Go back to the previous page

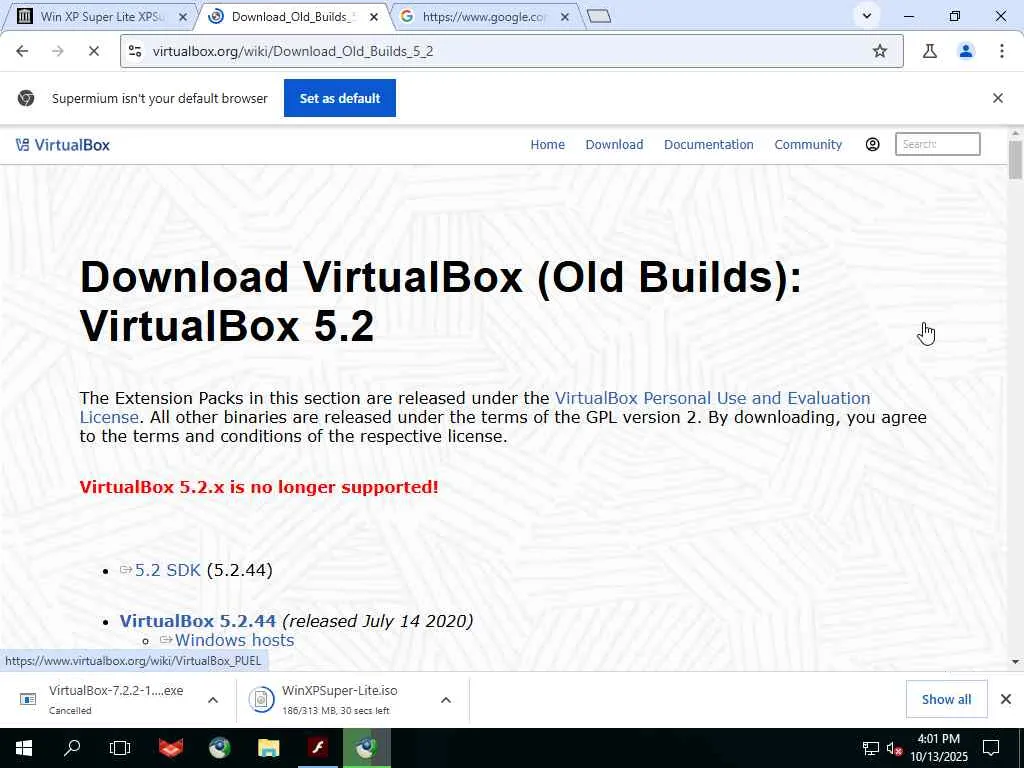pos(22,51)
